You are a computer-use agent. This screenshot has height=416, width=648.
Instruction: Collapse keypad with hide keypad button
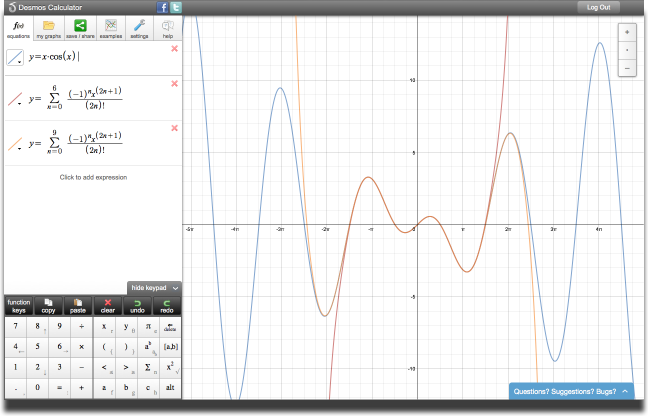tap(154, 288)
